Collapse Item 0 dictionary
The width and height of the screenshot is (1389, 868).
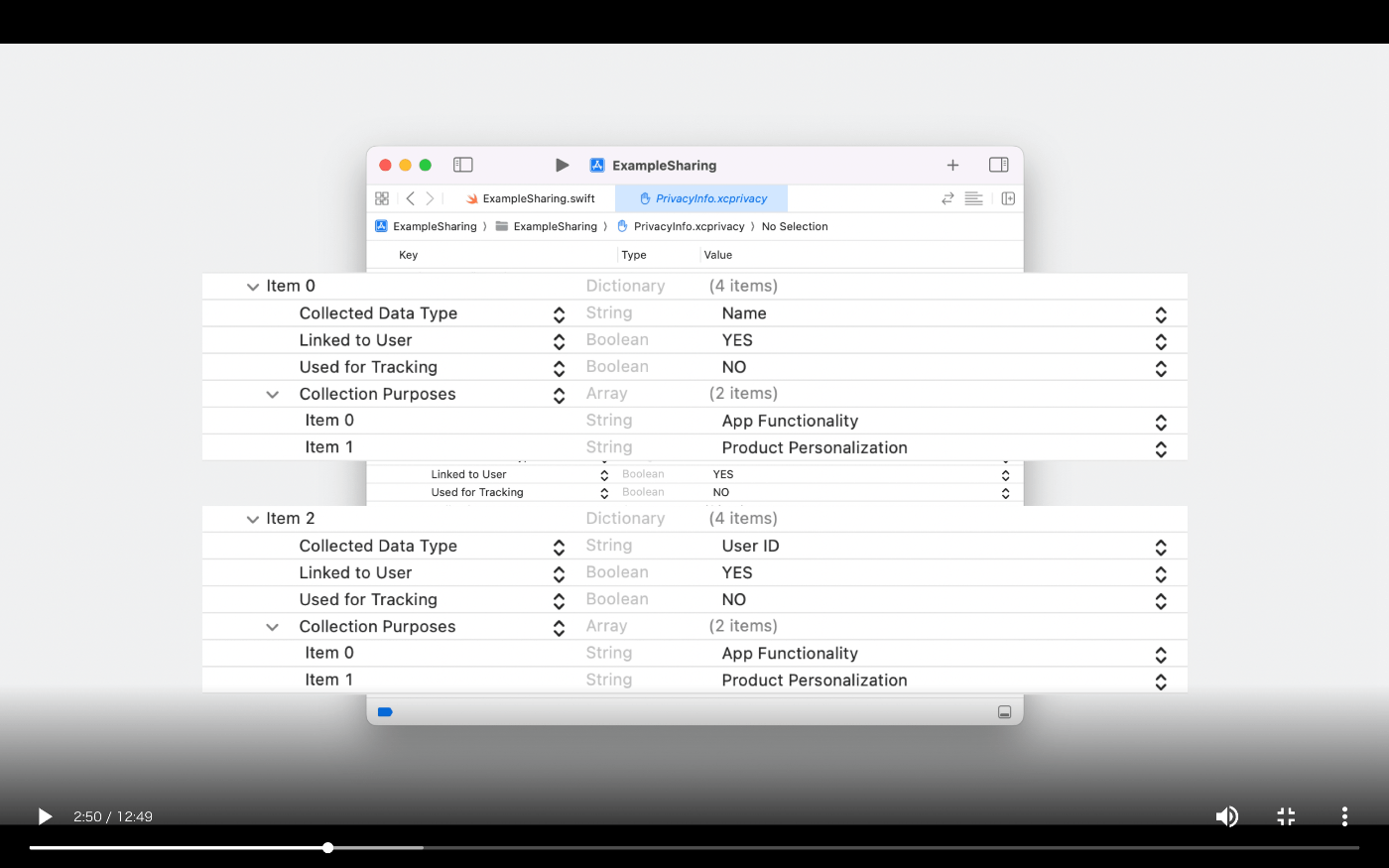click(253, 287)
